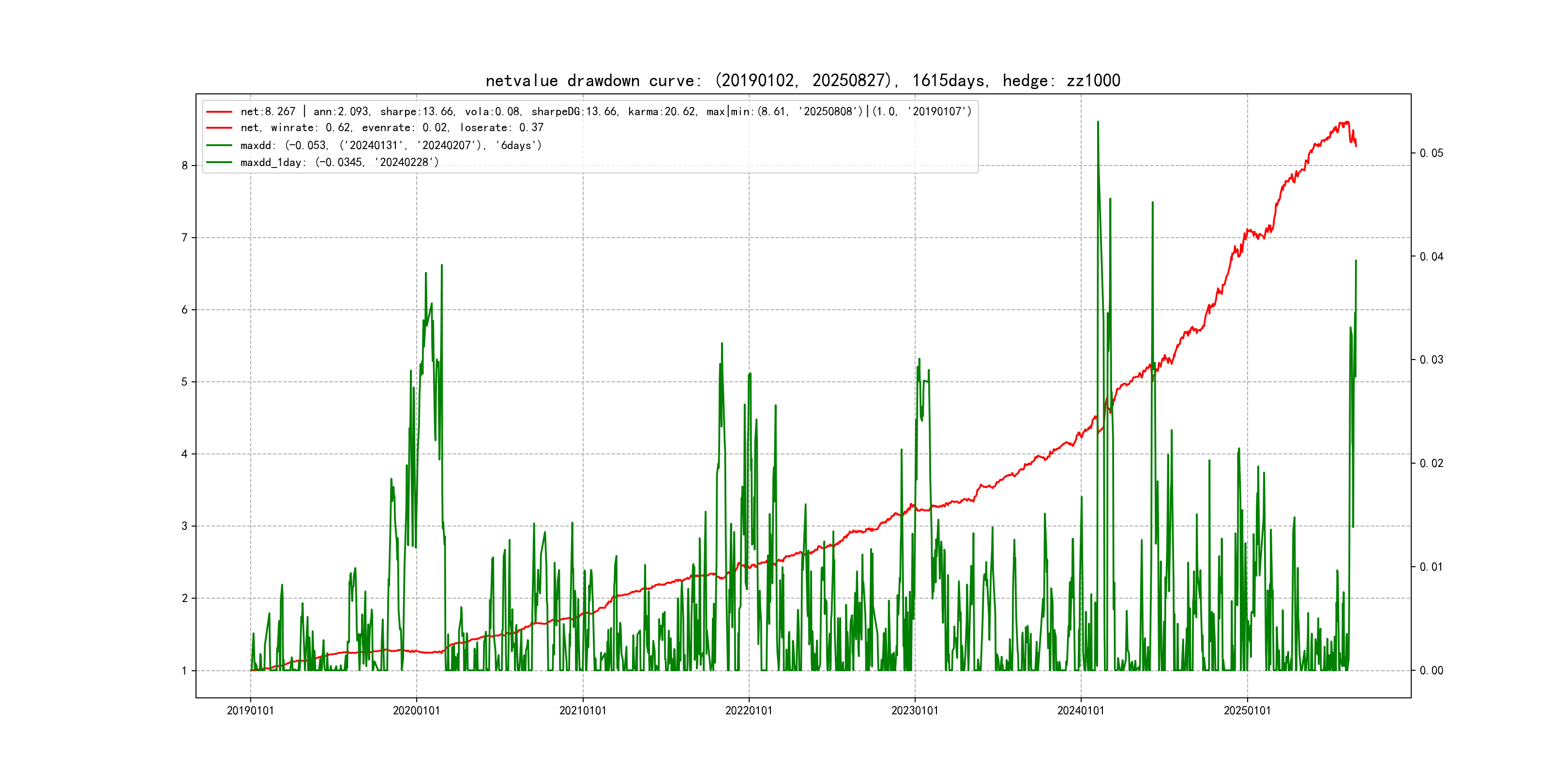Screen dimensions: 1568x784
Task: Click the green maxdd legend line swatch
Action: pyautogui.click(x=219, y=146)
